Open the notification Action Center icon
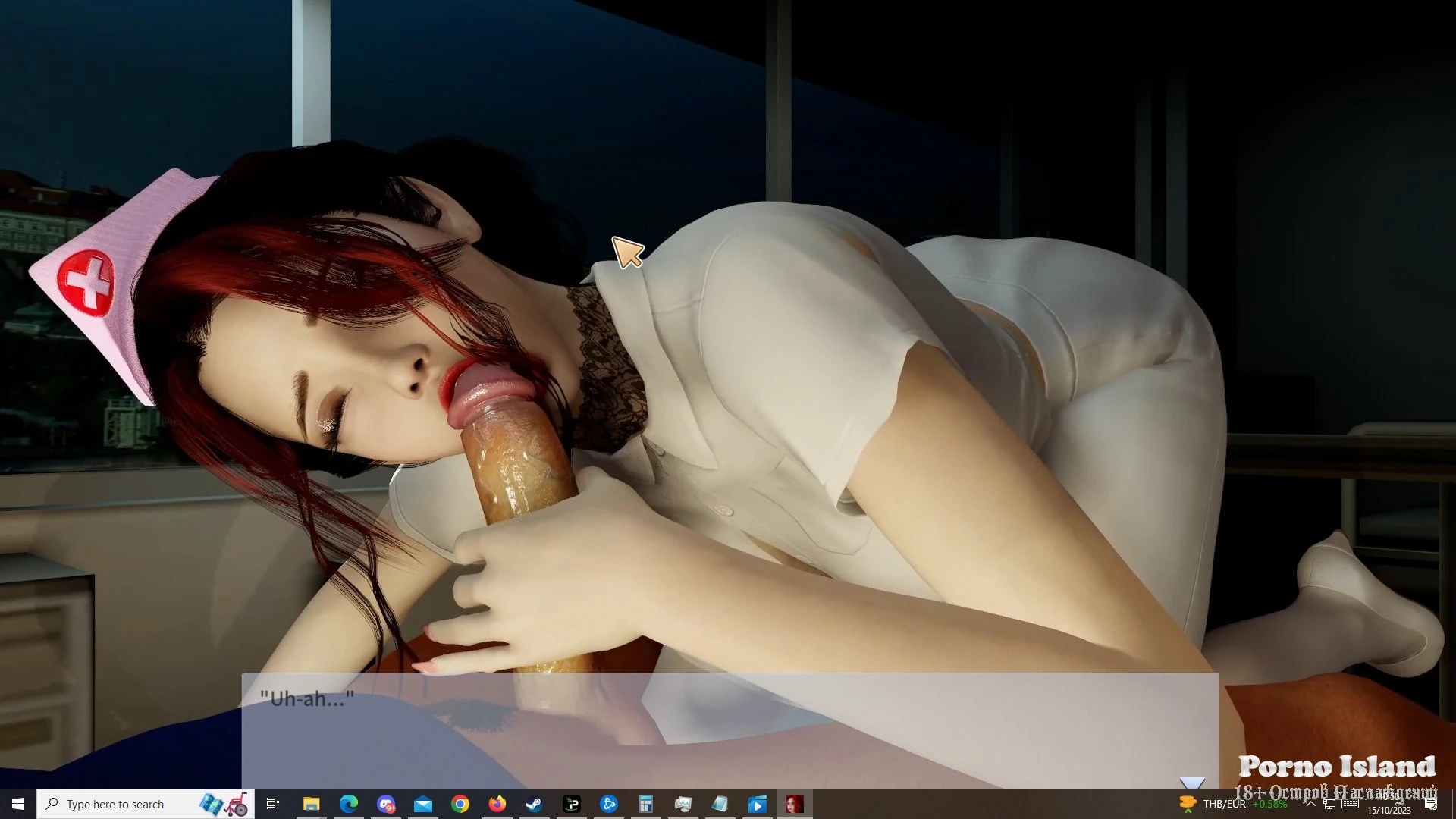The image size is (1456, 819). click(1431, 804)
